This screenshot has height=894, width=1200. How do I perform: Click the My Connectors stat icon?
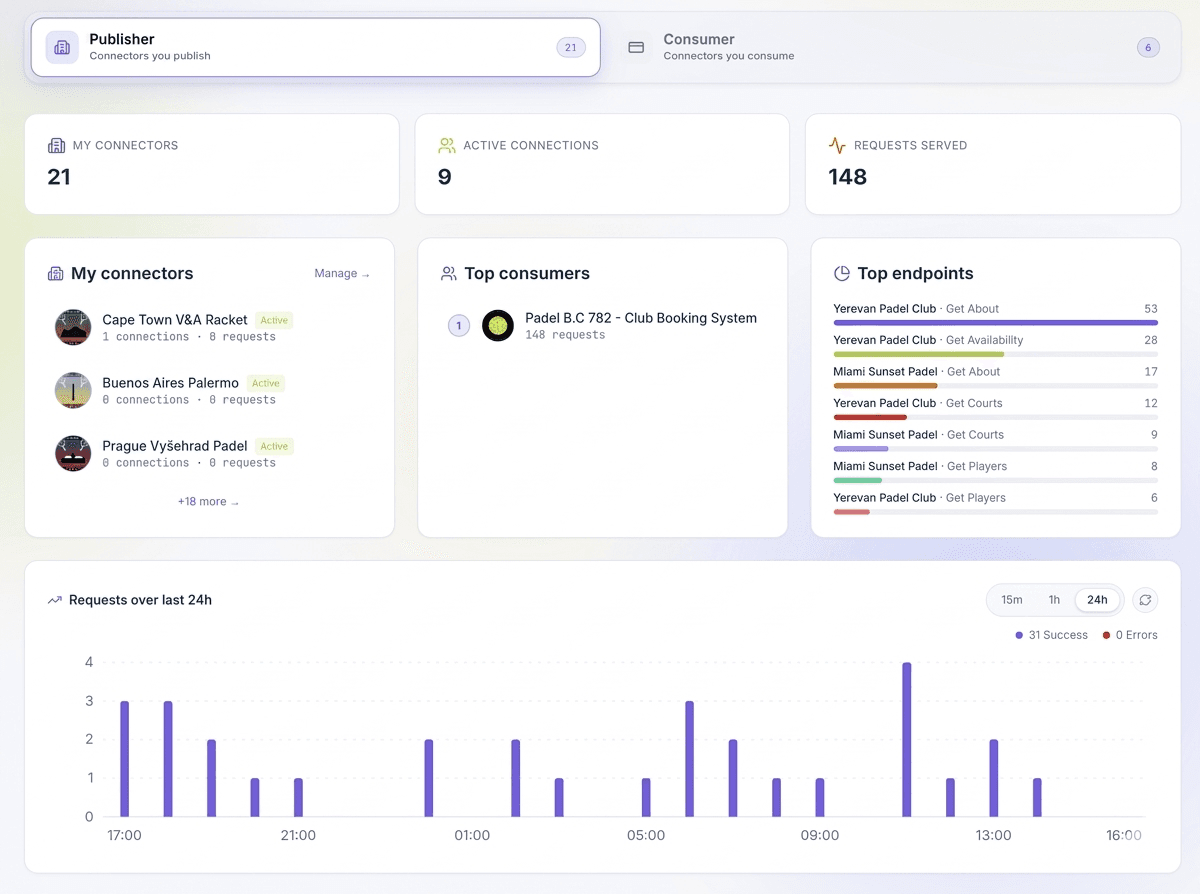pyautogui.click(x=56, y=145)
